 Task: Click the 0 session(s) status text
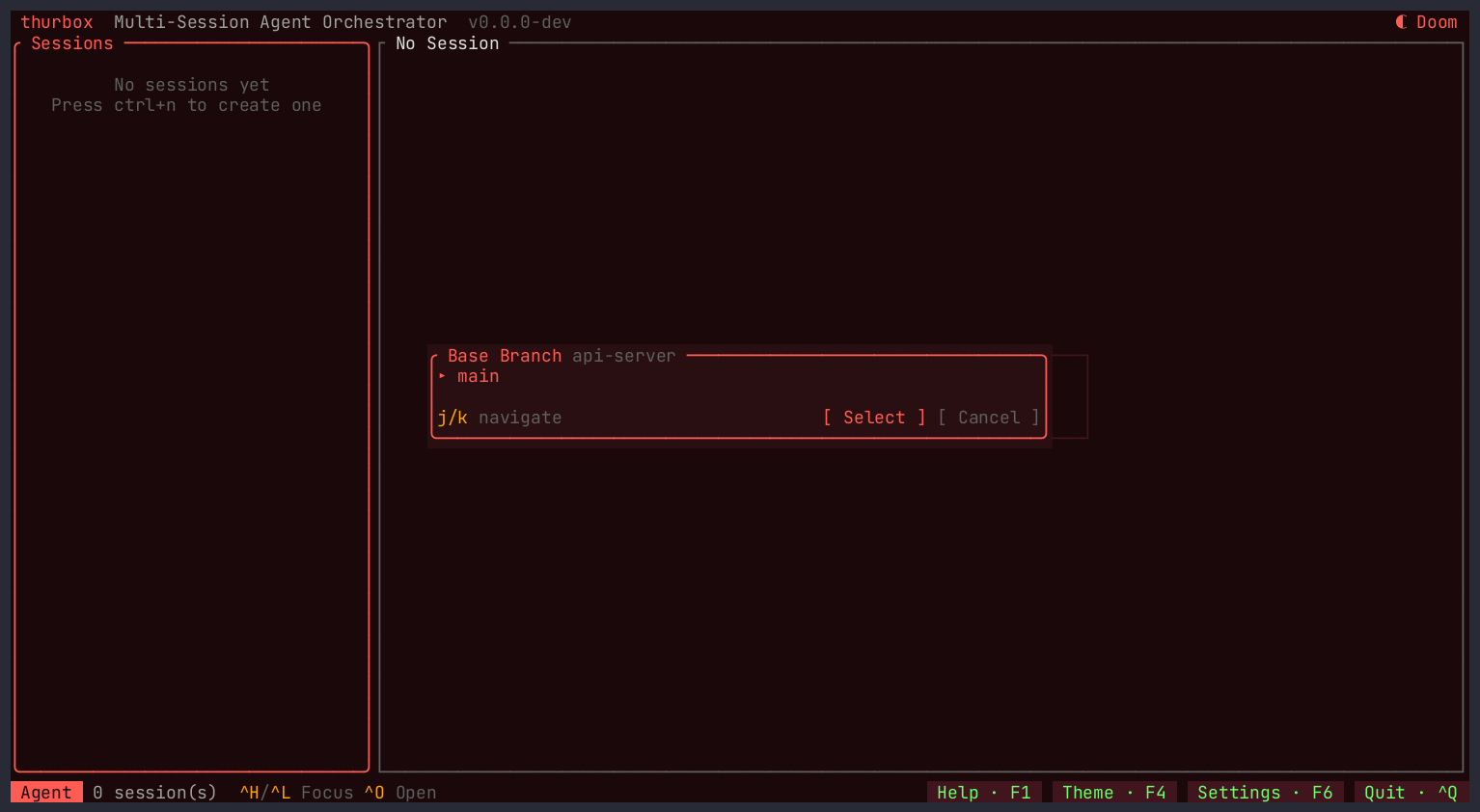pyautogui.click(x=155, y=793)
